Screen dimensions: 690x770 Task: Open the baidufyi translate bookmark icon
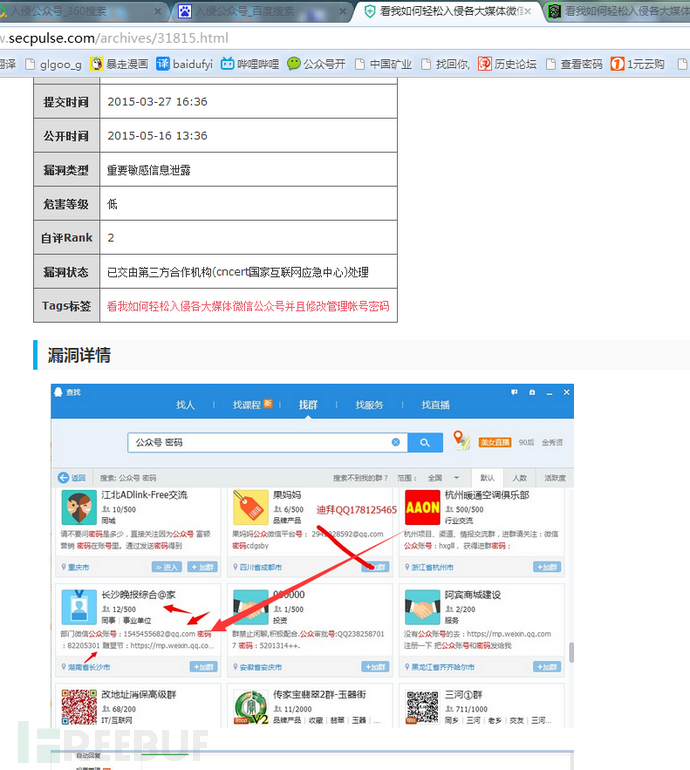click(163, 64)
